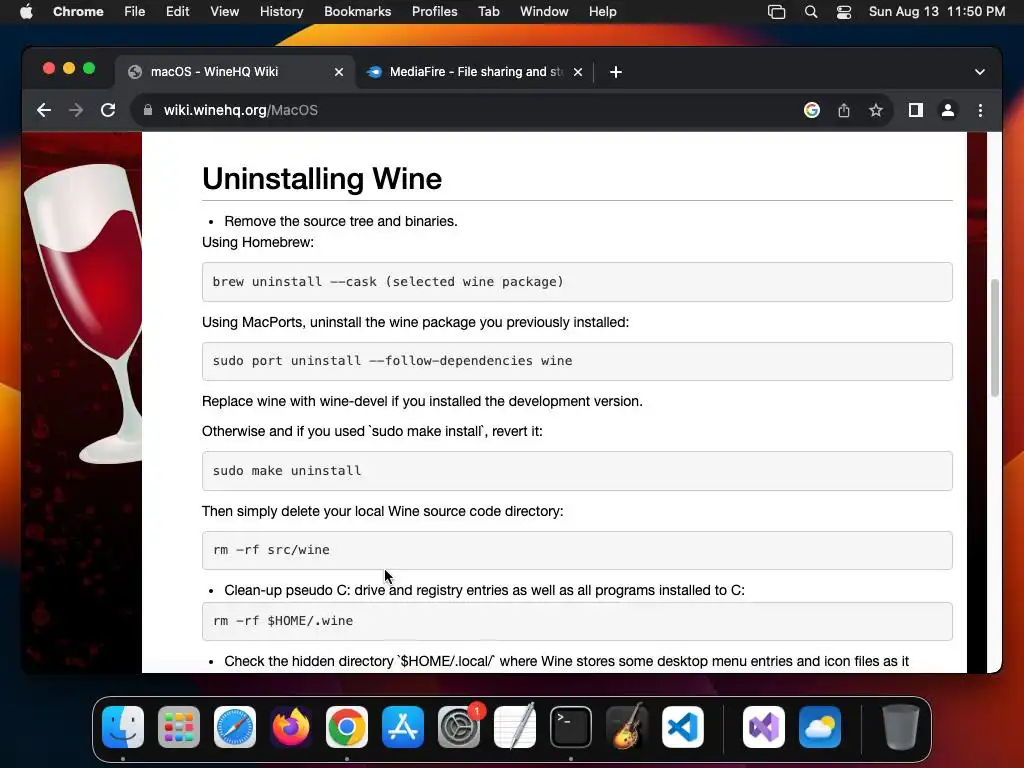
Task: Click the browser forward arrow
Action: [x=76, y=110]
